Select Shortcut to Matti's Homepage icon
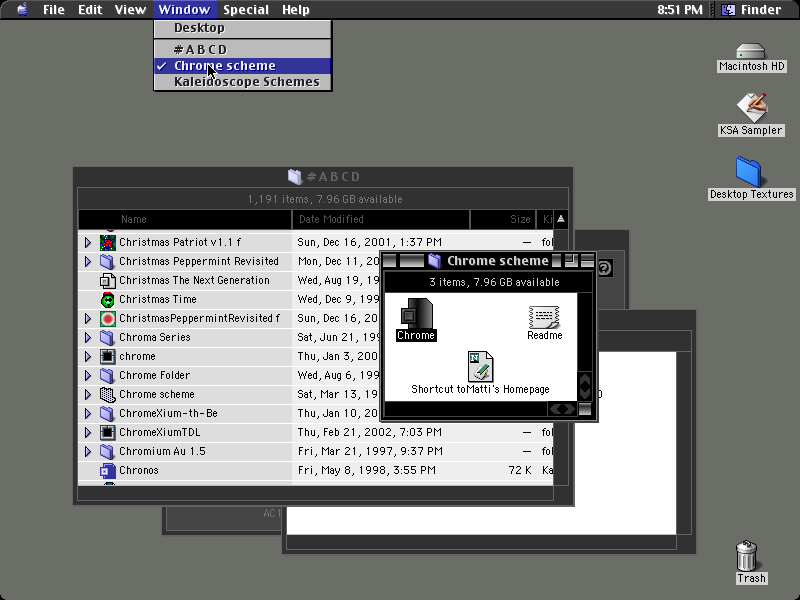The width and height of the screenshot is (800, 600). click(x=480, y=366)
